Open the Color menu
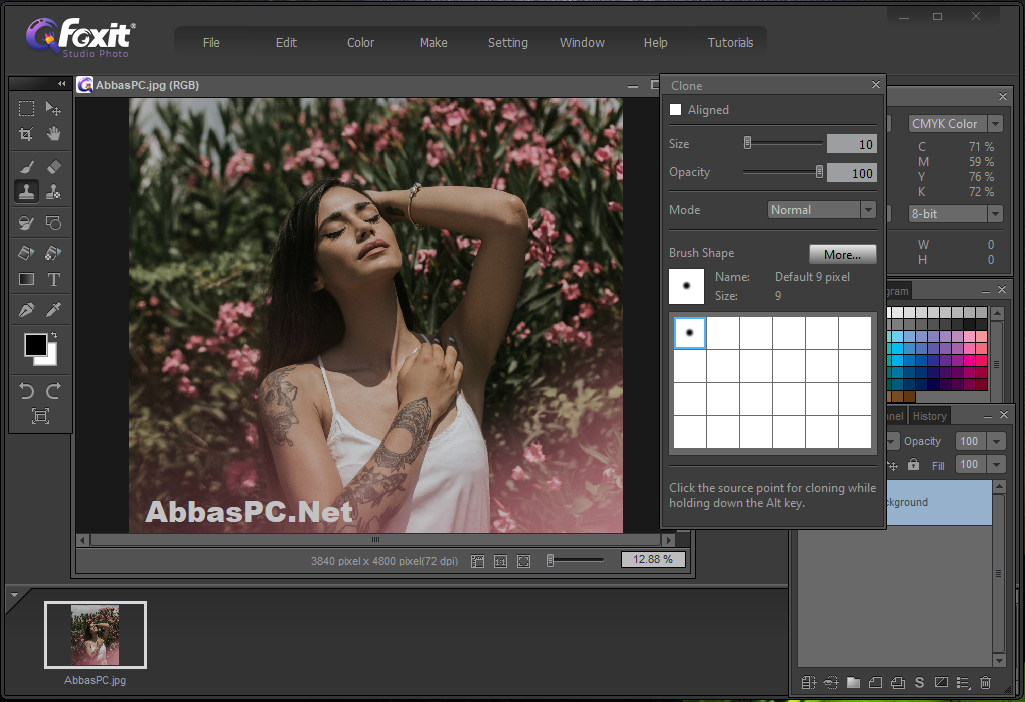 click(x=360, y=42)
